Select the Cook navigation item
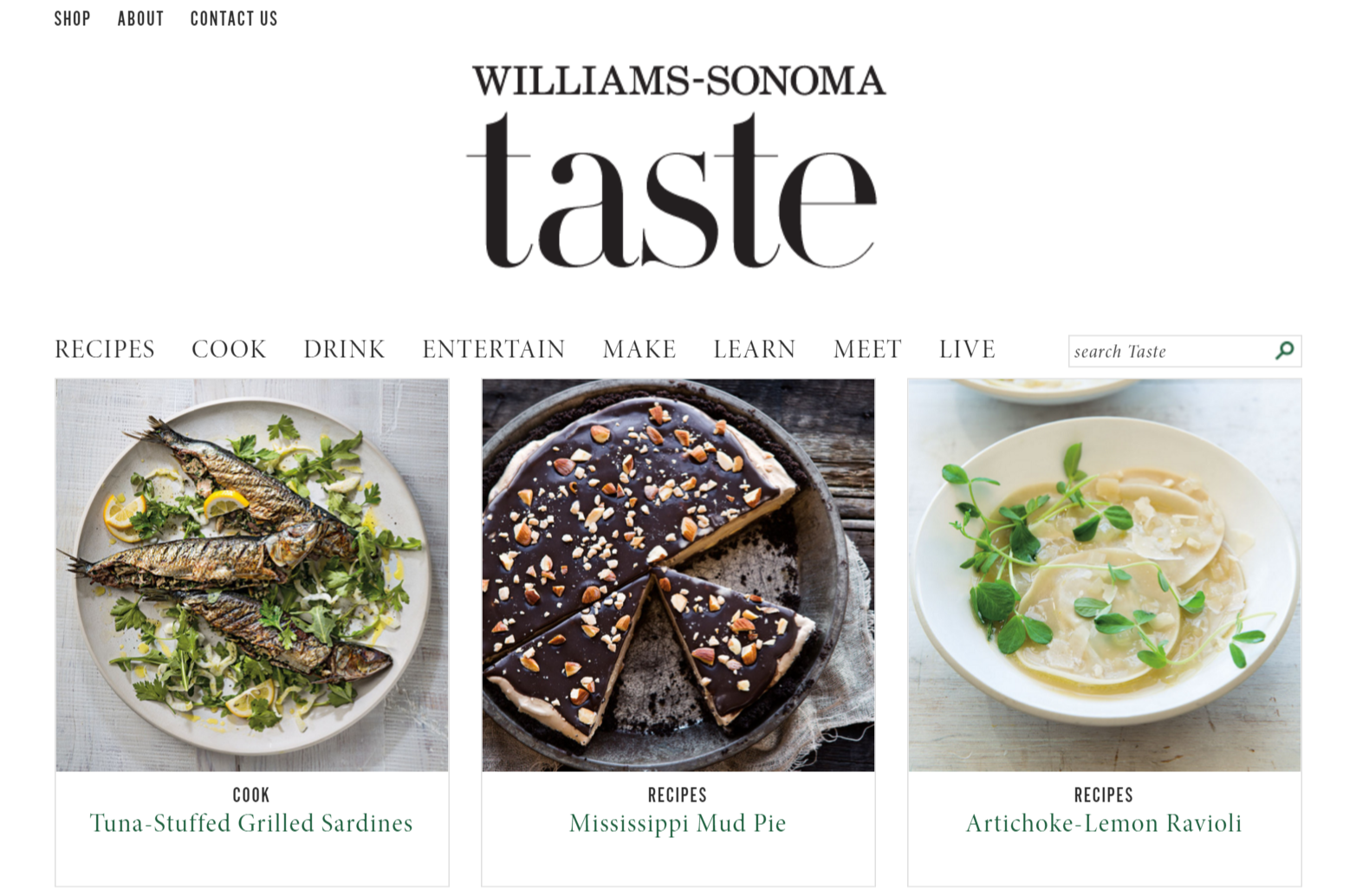 (229, 349)
